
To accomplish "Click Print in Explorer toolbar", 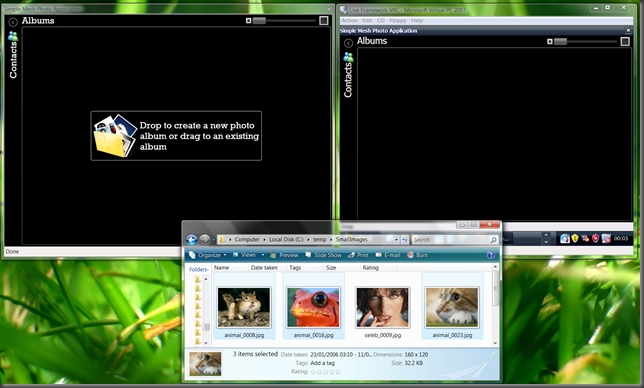I will coord(358,255).
